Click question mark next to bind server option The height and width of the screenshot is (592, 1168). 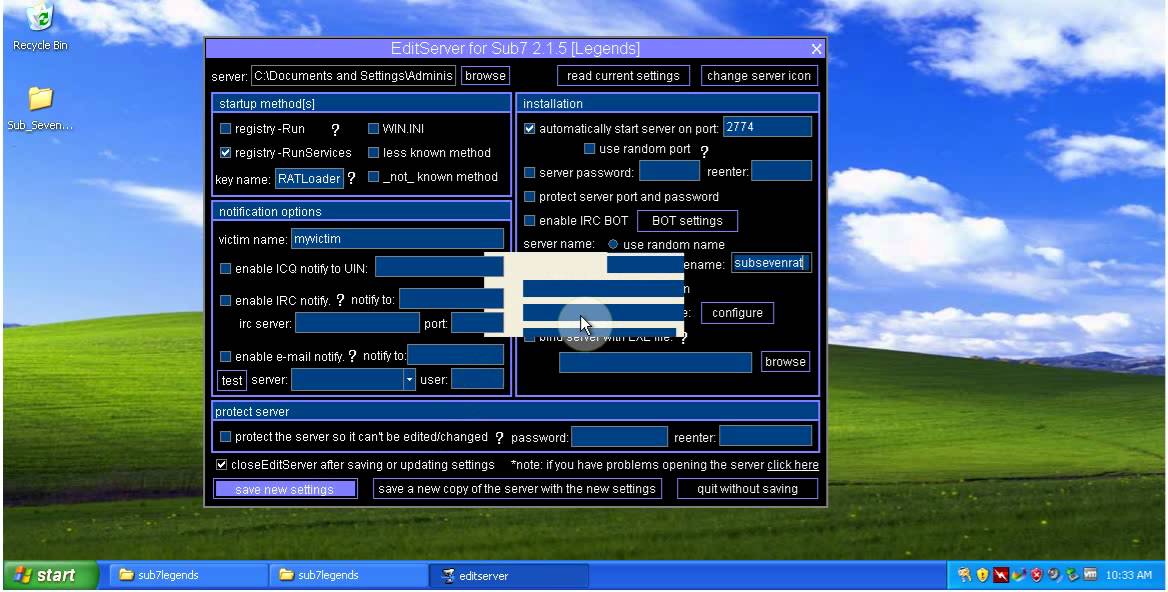[x=683, y=337]
